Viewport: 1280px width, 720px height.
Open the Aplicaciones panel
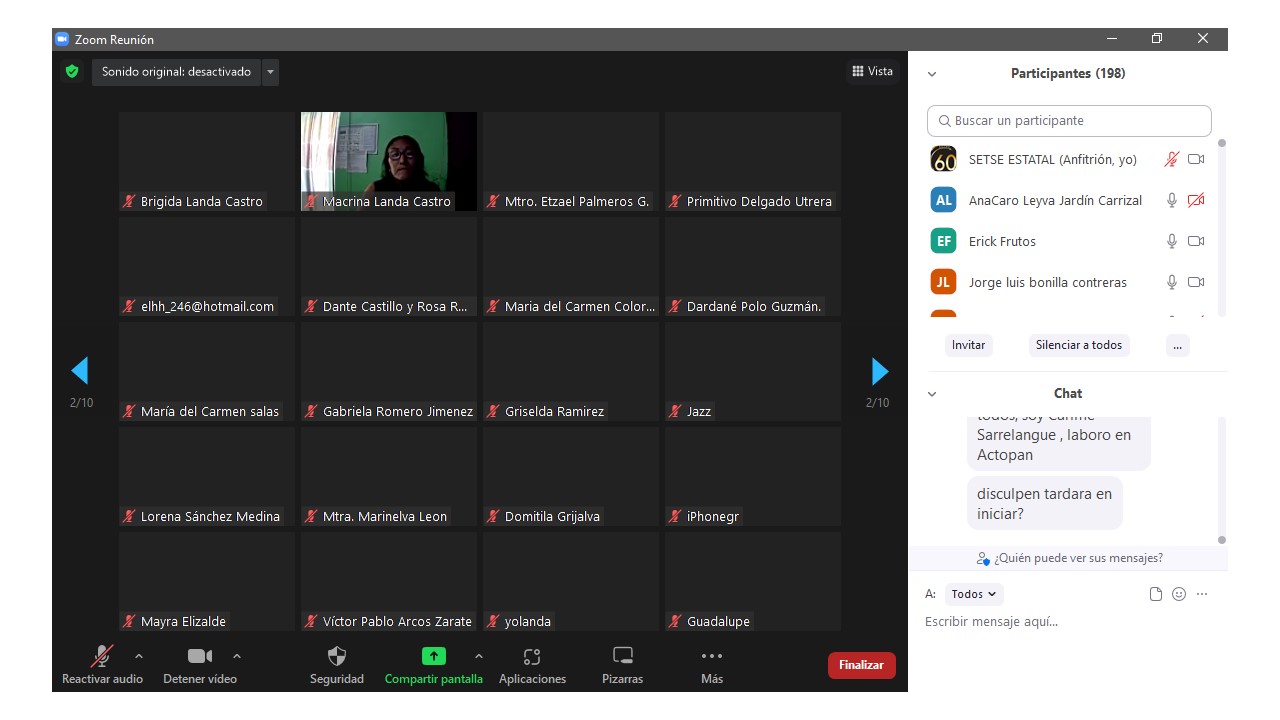532,657
